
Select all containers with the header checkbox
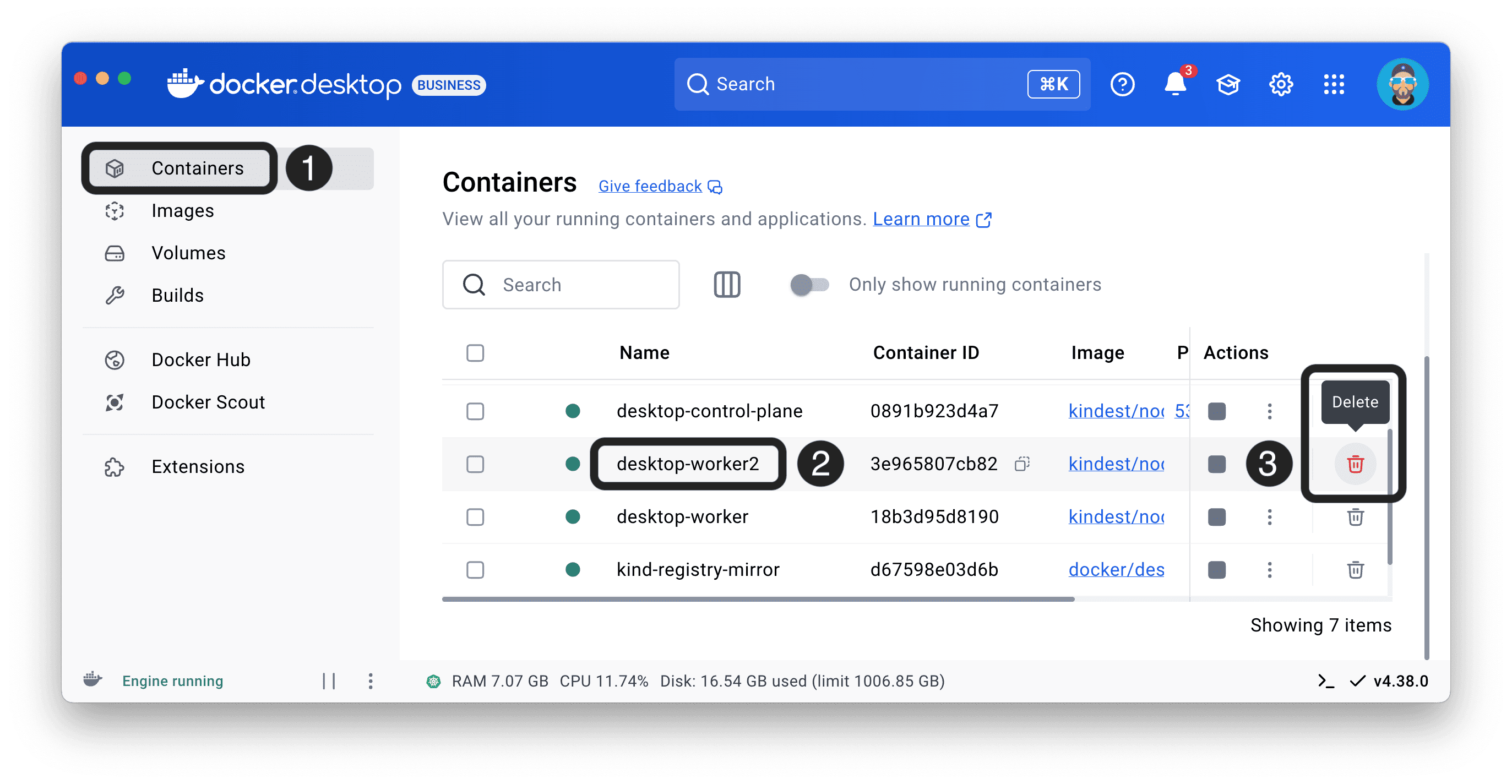[475, 353]
